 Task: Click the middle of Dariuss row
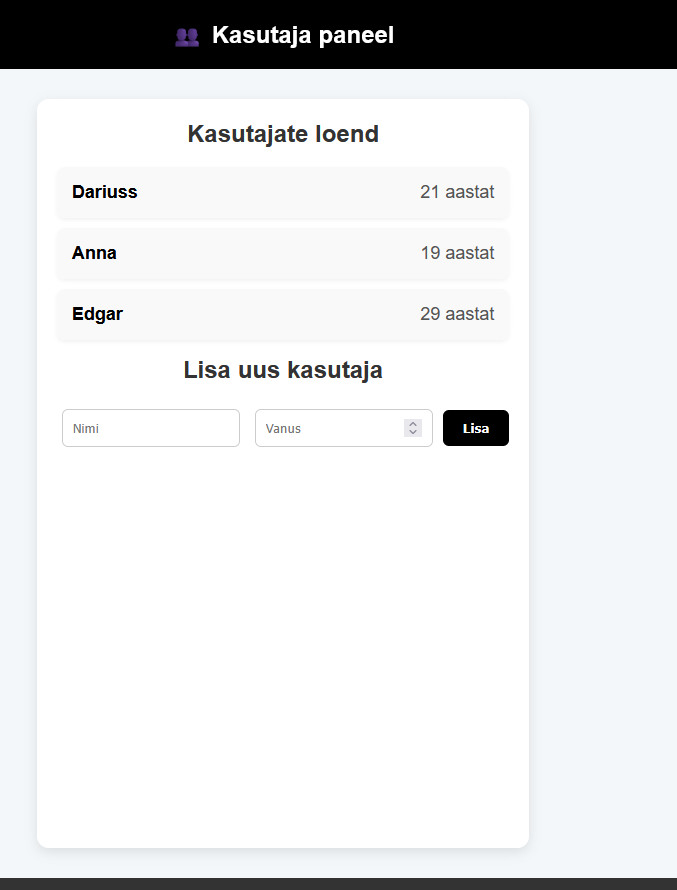click(x=283, y=192)
